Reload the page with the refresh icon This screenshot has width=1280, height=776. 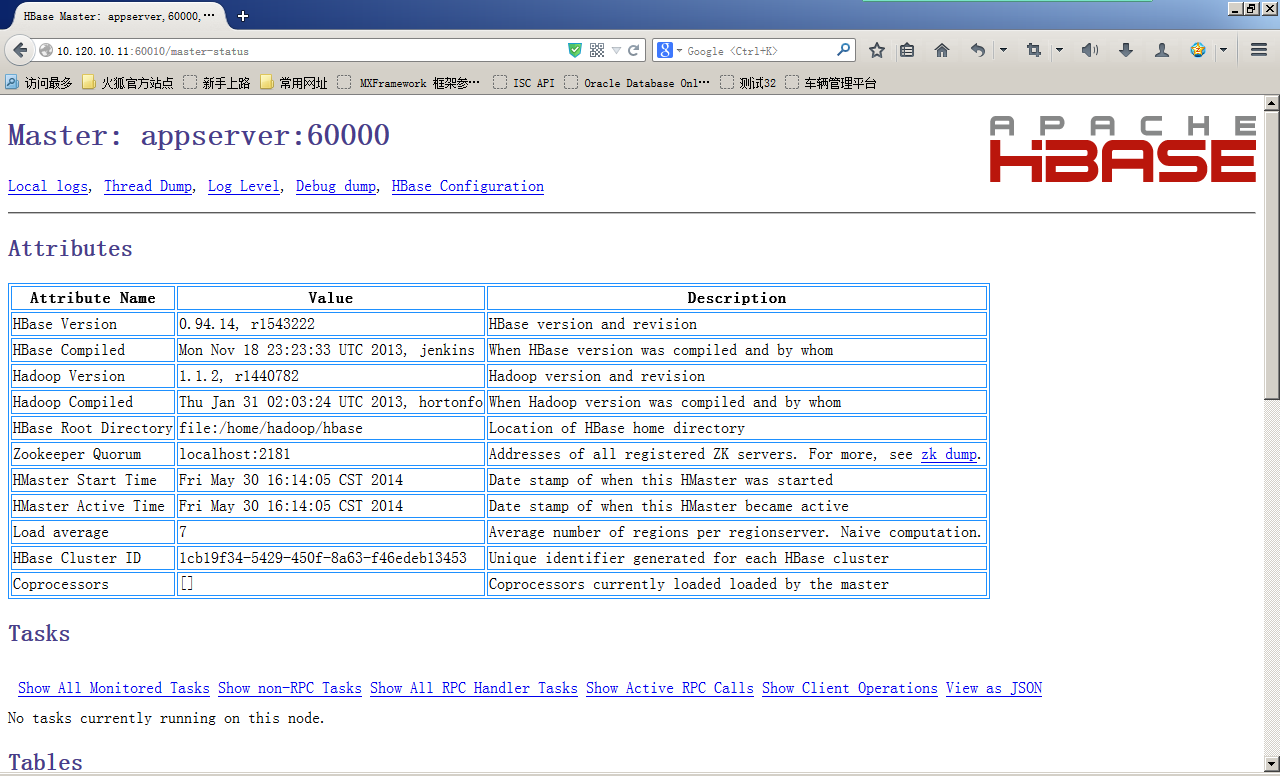(633, 50)
